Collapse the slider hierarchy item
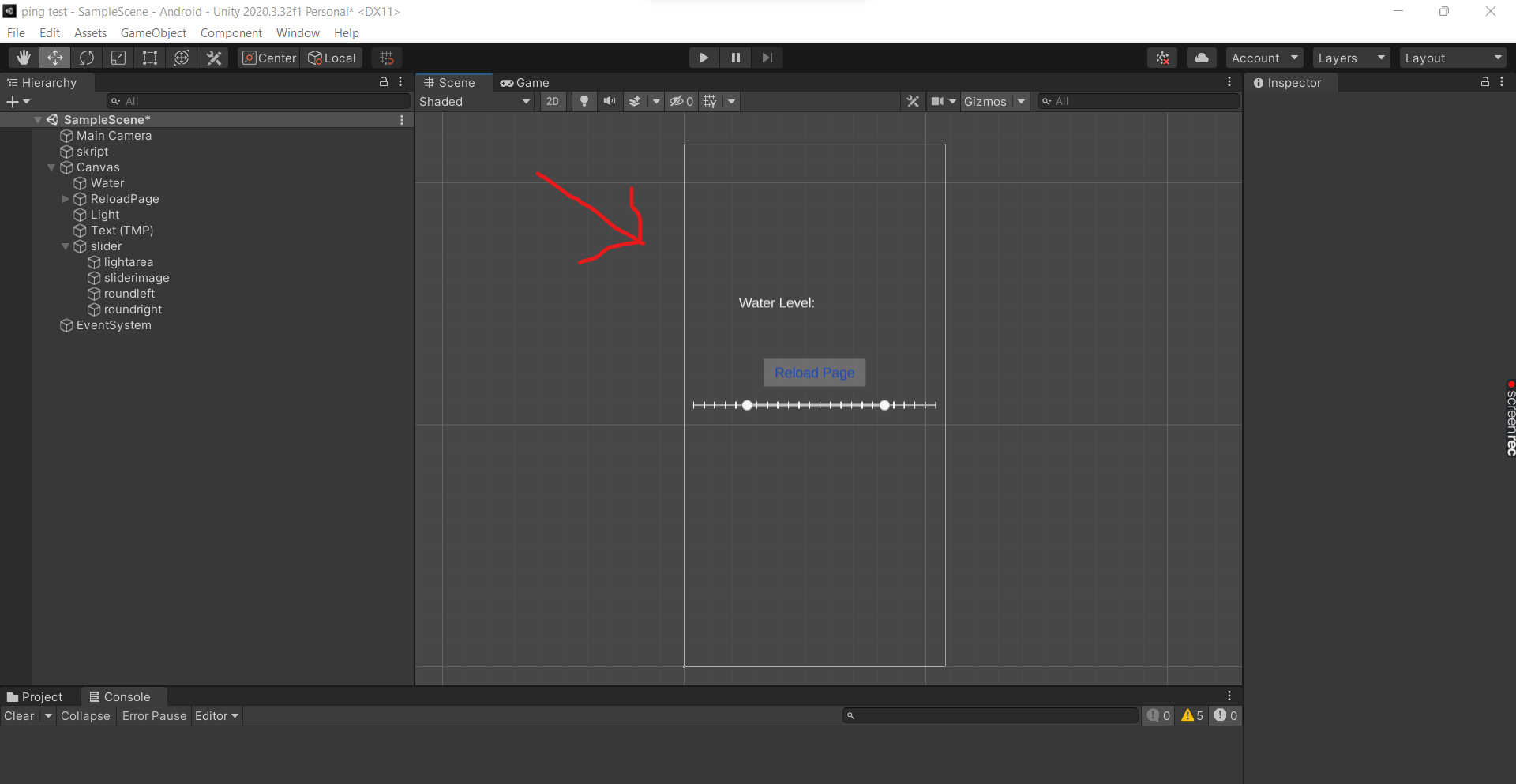 click(x=66, y=246)
